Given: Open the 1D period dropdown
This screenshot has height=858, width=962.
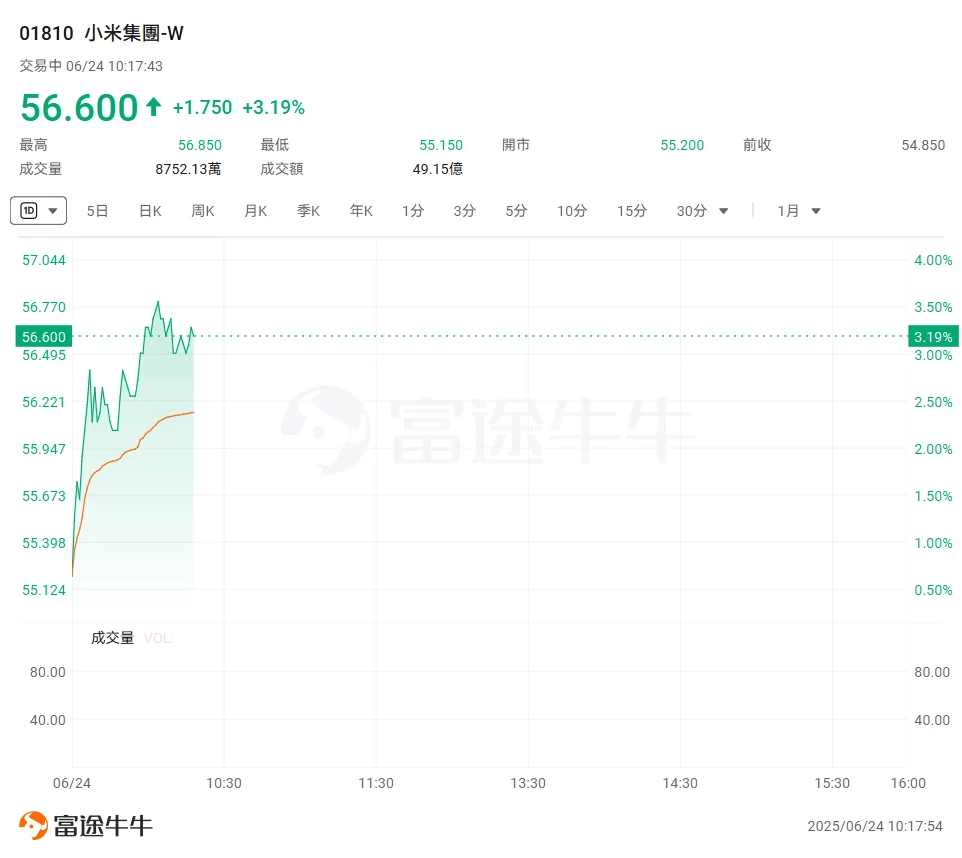Looking at the screenshot, I should (39, 211).
